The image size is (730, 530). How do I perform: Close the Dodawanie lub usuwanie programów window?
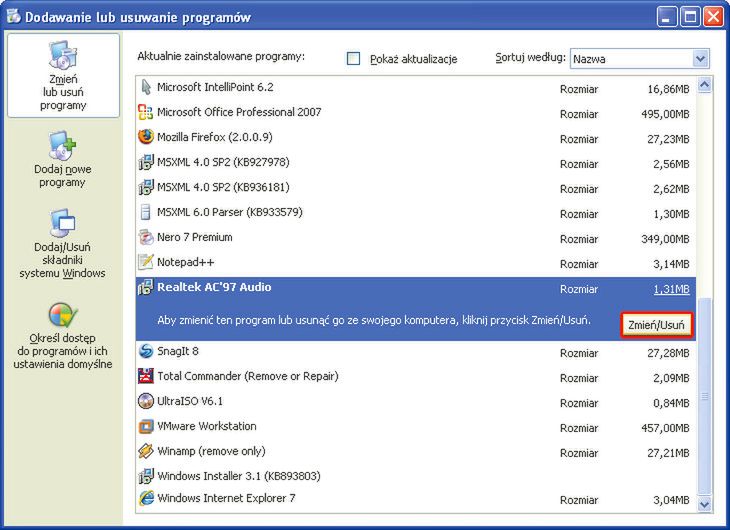pos(713,17)
